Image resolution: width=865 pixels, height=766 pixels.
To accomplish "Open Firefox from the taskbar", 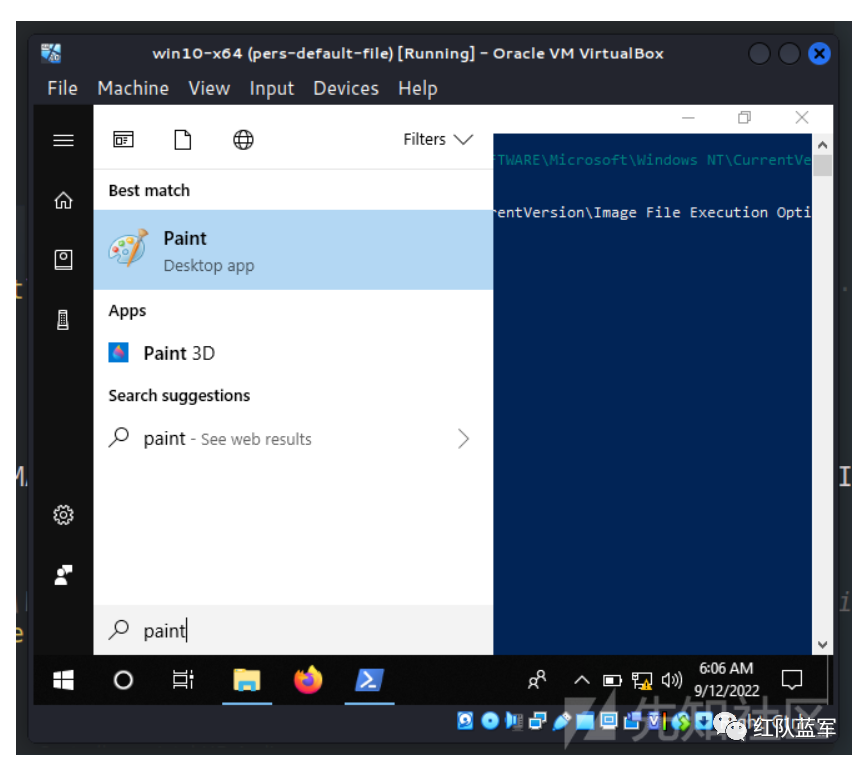I will pyautogui.click(x=308, y=679).
